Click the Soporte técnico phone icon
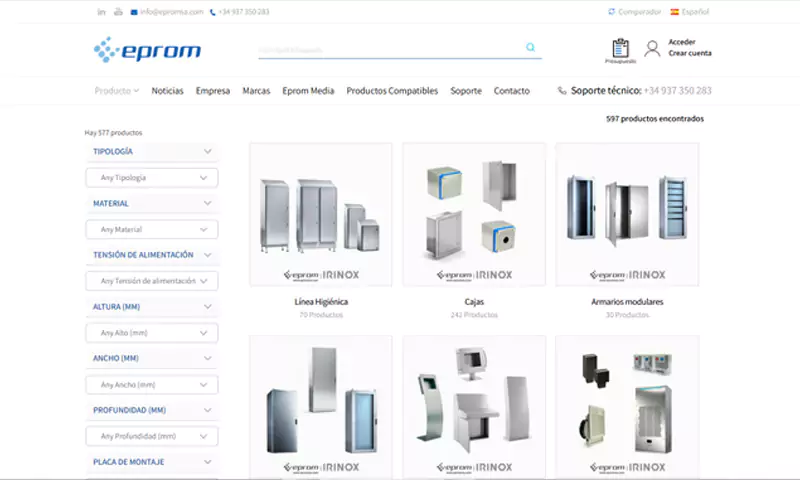 coord(562,91)
